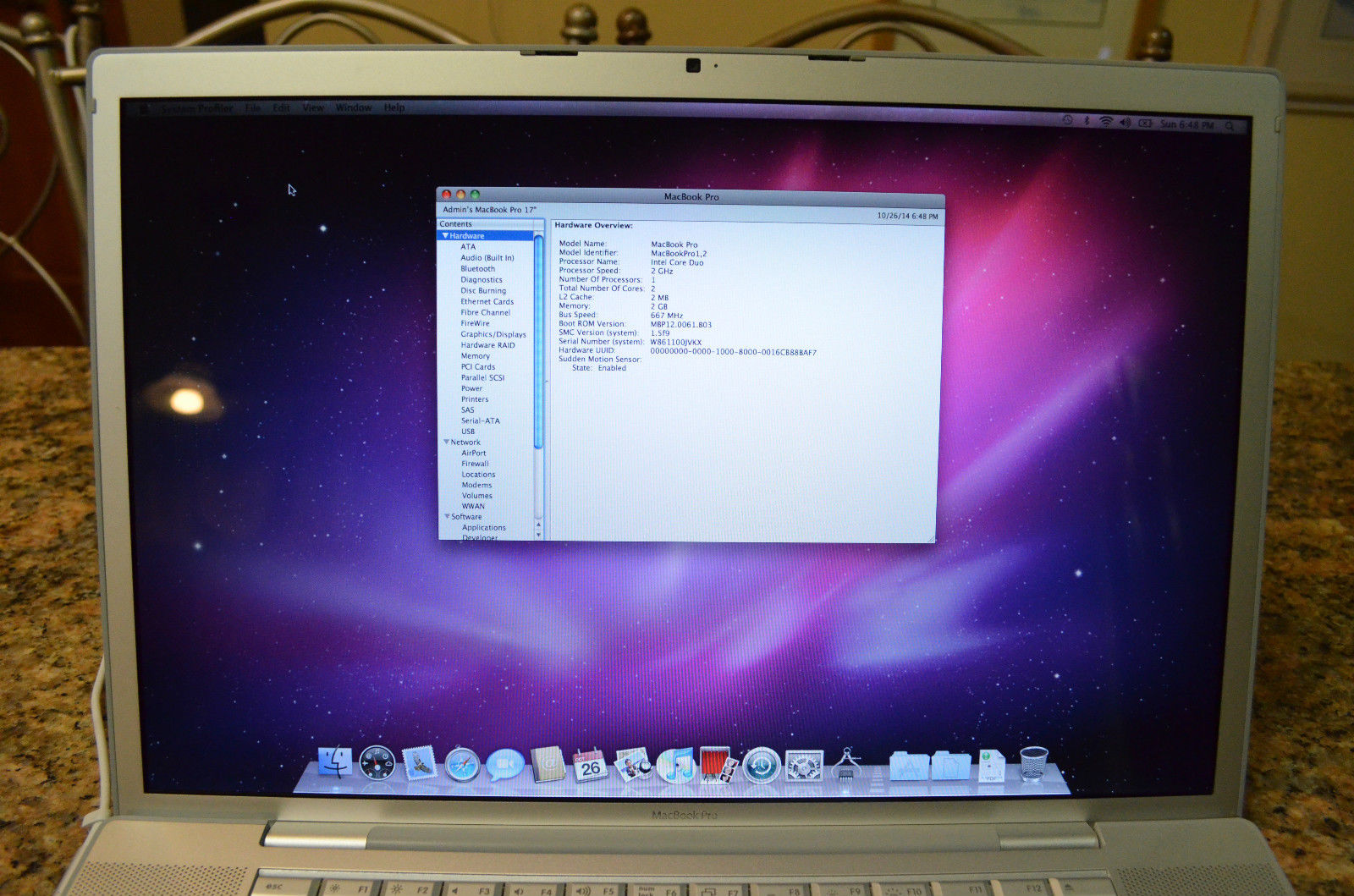Select AirPort under Network

click(474, 453)
